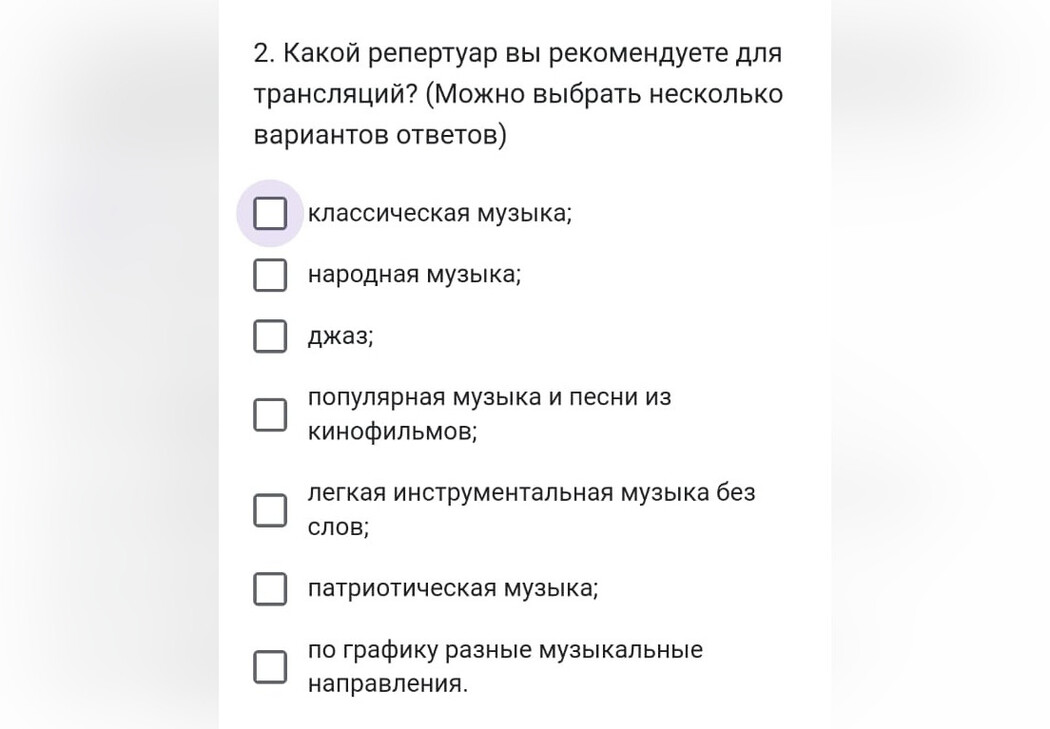The width and height of the screenshot is (1050, 729).
Task: Select the «джаз» checkbox
Action: point(270,336)
